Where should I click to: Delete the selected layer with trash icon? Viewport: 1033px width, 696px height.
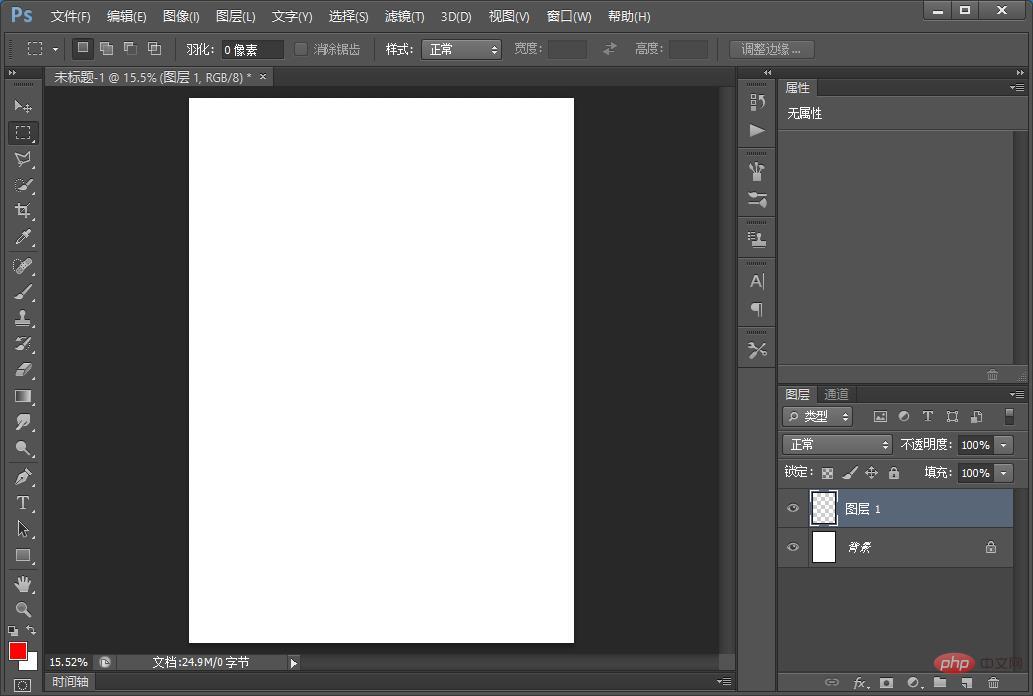(993, 683)
